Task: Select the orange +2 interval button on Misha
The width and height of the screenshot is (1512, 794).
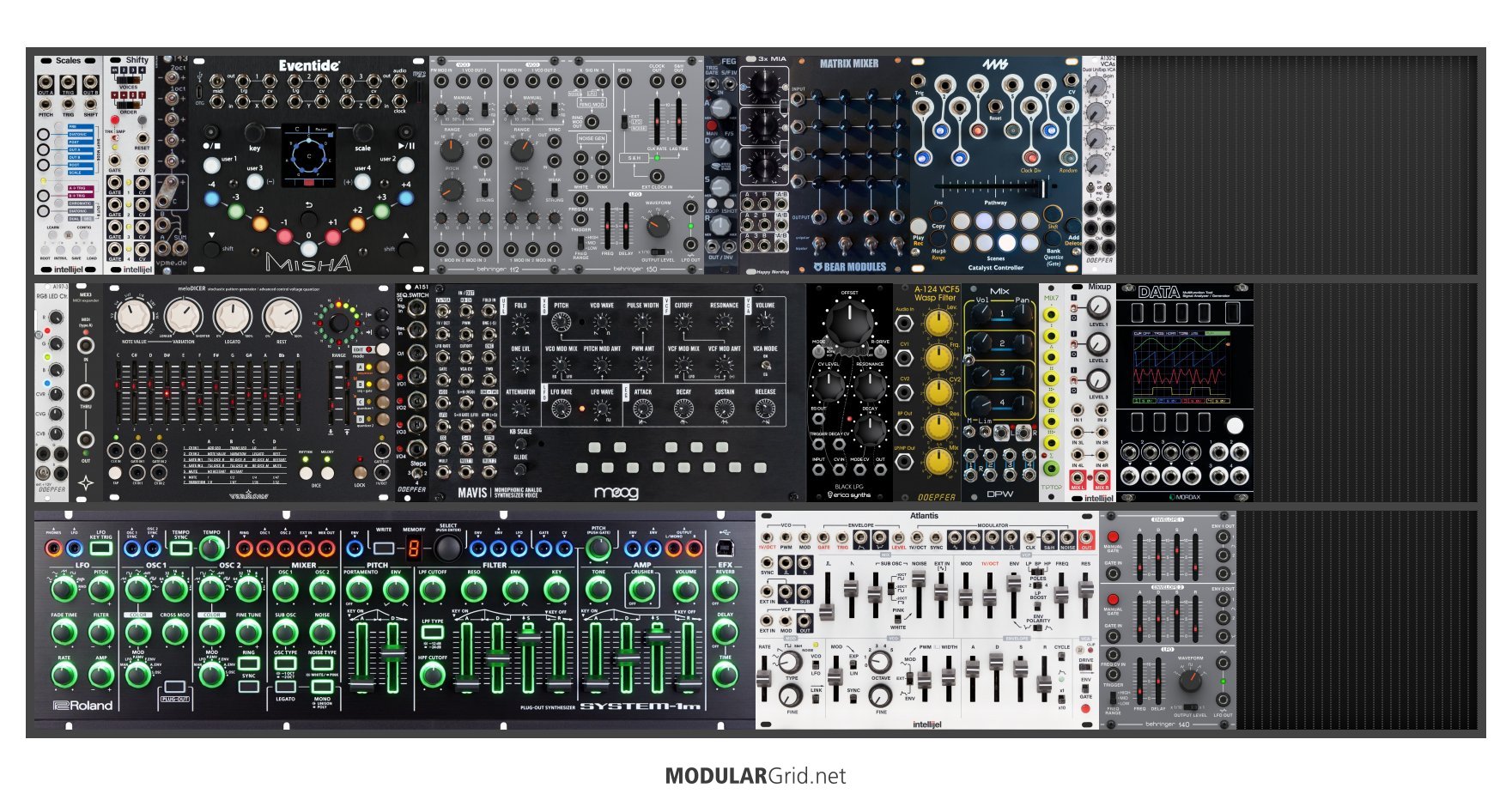Action: [x=357, y=224]
